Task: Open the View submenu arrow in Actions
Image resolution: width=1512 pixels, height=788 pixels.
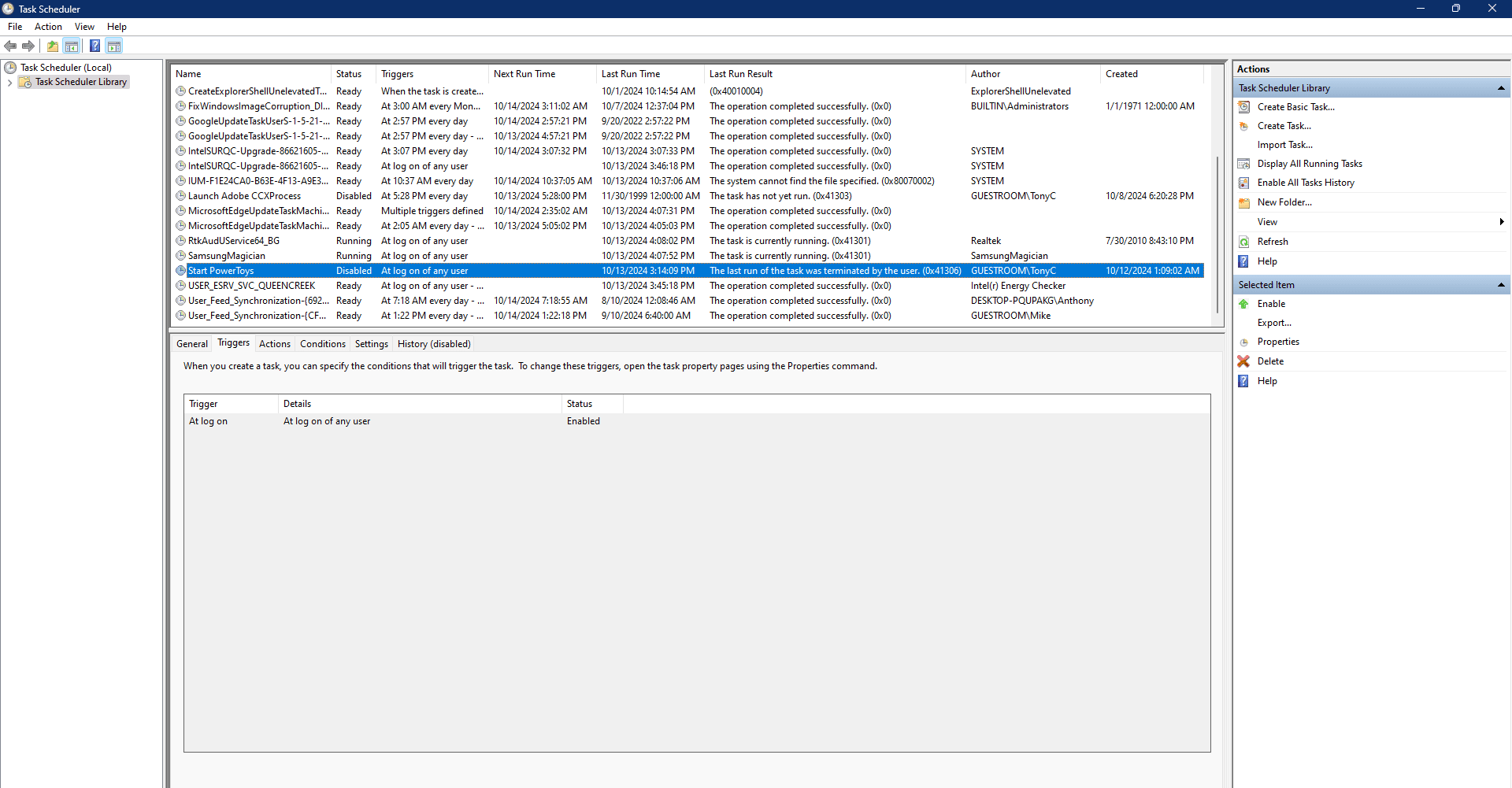Action: [x=1502, y=222]
